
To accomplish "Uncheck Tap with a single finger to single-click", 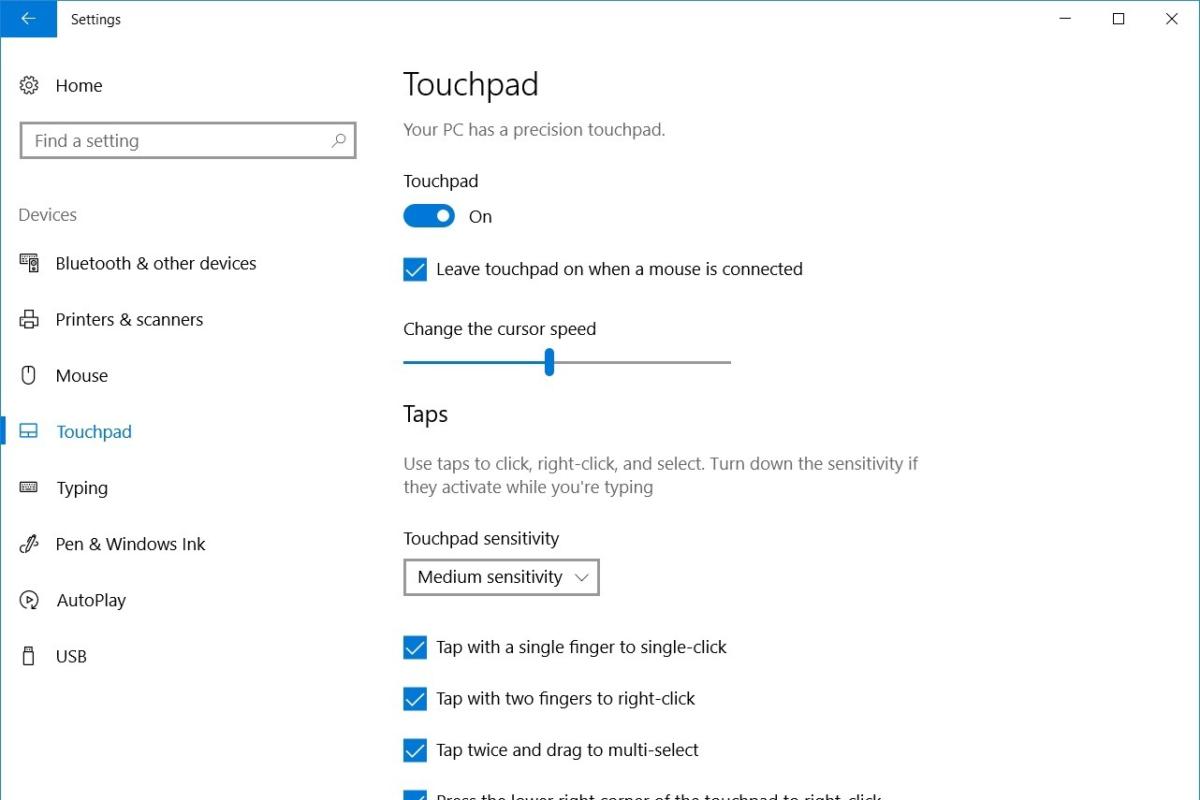I will pos(415,647).
